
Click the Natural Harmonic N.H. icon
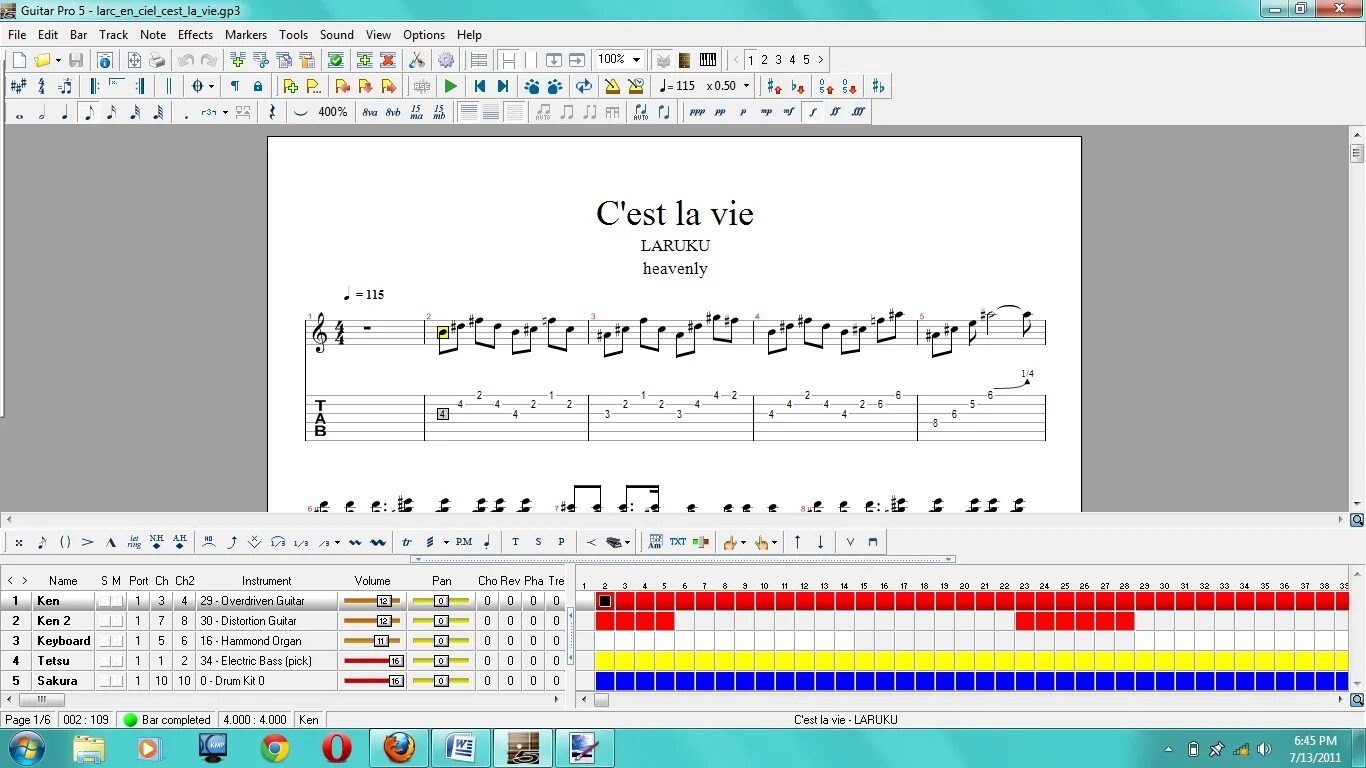pyautogui.click(x=157, y=542)
